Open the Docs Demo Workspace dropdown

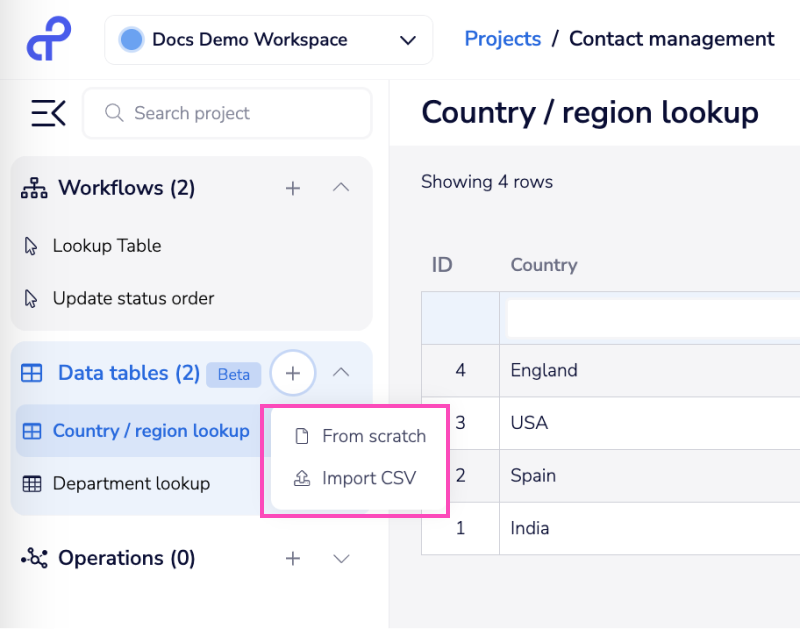click(406, 40)
